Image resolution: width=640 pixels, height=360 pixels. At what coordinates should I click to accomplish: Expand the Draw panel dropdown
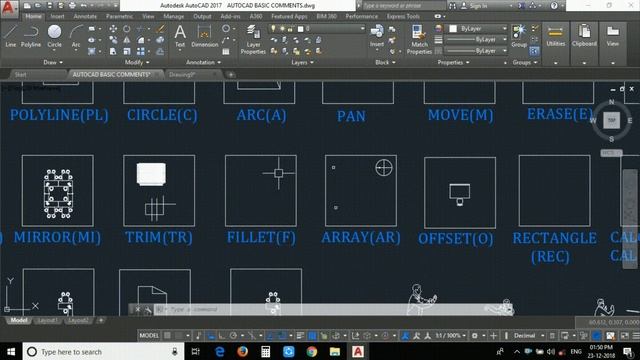[x=53, y=62]
